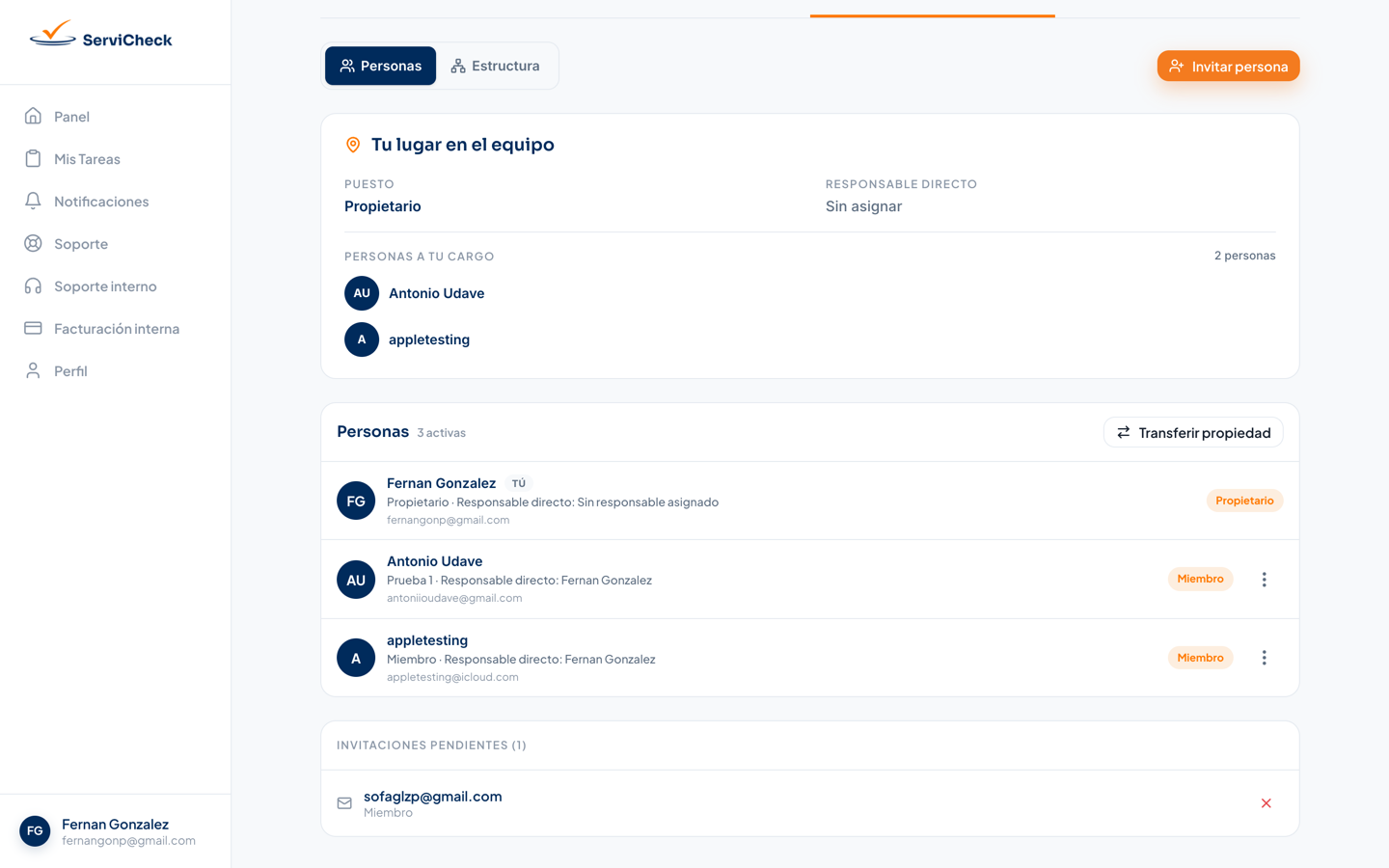Click Transferir propiedad button
Image resolution: width=1389 pixels, height=868 pixels.
[1193, 432]
